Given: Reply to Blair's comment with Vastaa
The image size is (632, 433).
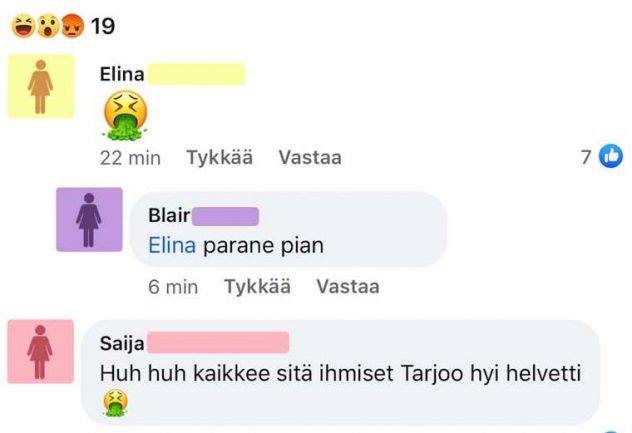Looking at the screenshot, I should click(x=348, y=287).
